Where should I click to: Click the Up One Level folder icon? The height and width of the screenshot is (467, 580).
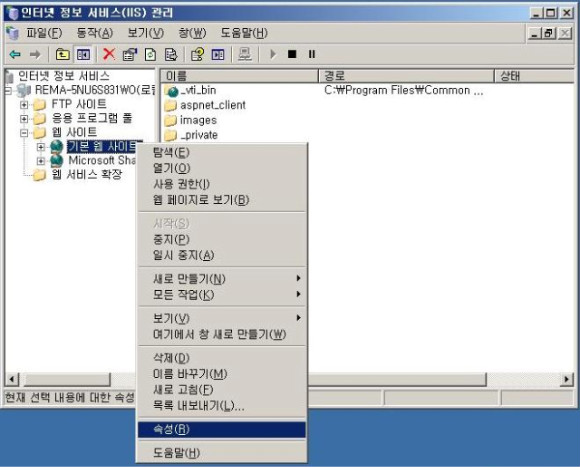[x=63, y=55]
